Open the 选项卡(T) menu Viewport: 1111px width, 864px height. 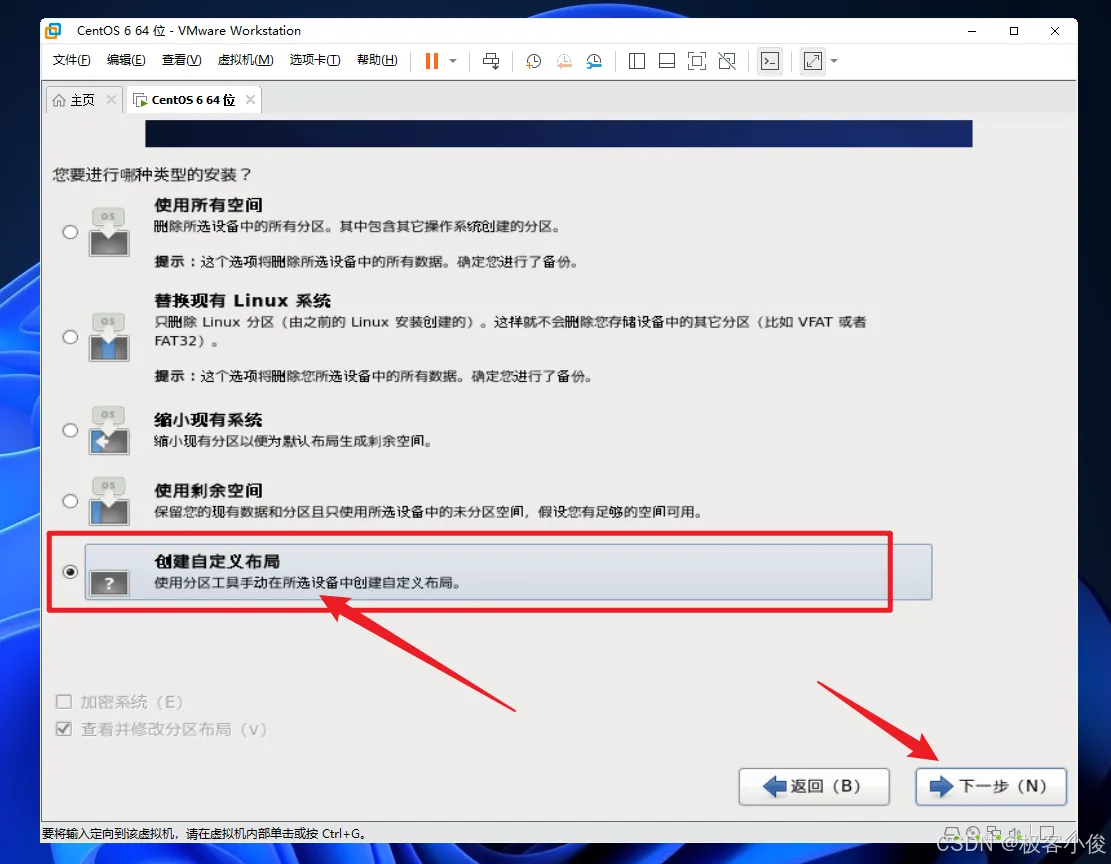pyautogui.click(x=315, y=60)
